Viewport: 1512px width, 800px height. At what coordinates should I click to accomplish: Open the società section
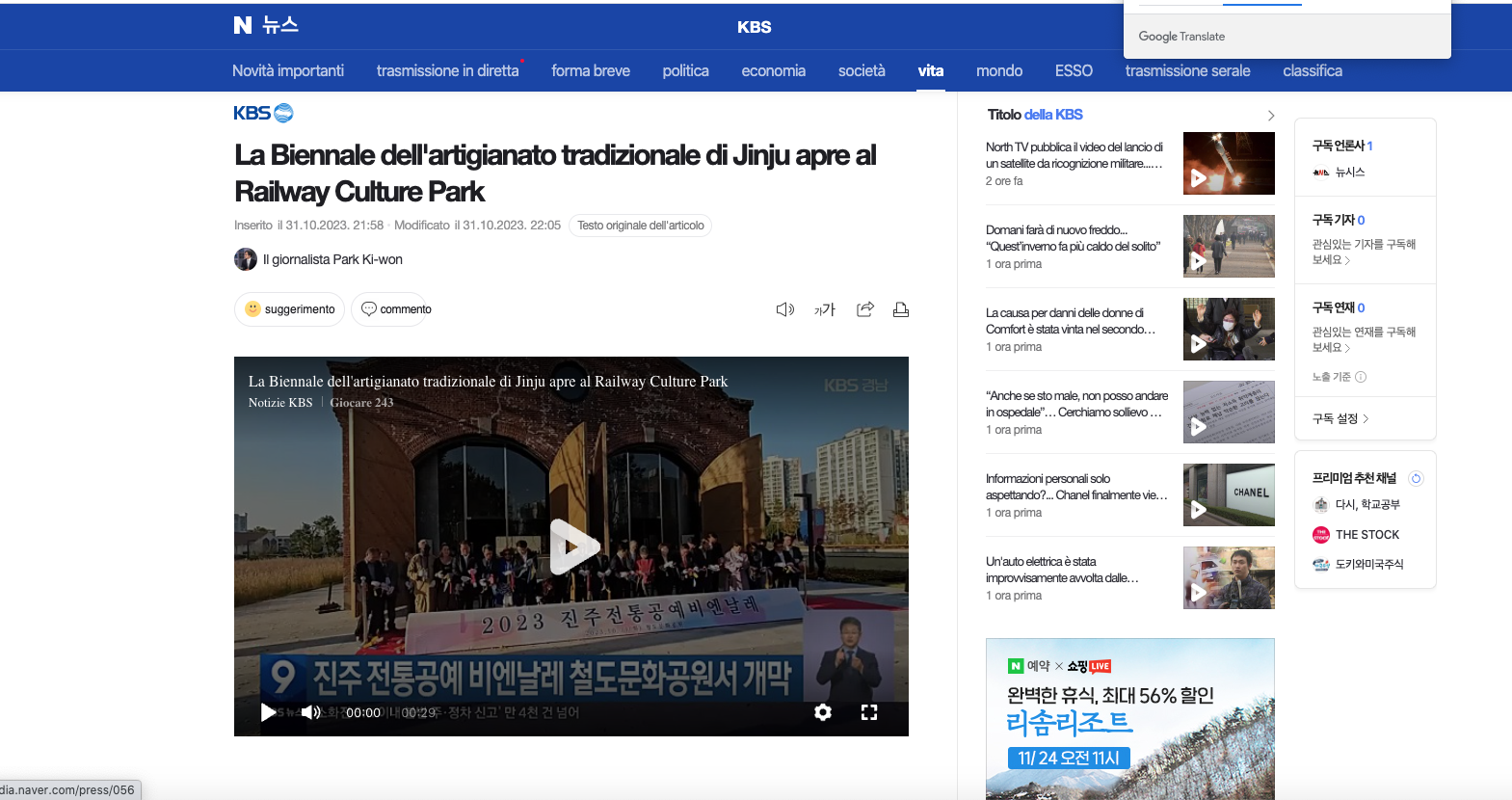[x=862, y=70]
